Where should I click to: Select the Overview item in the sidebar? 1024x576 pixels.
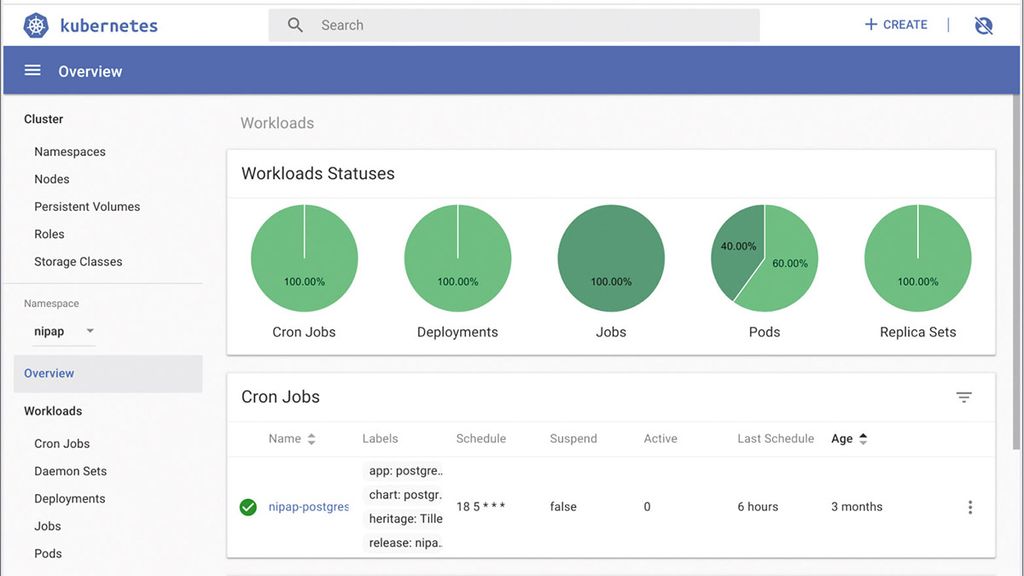pos(48,373)
